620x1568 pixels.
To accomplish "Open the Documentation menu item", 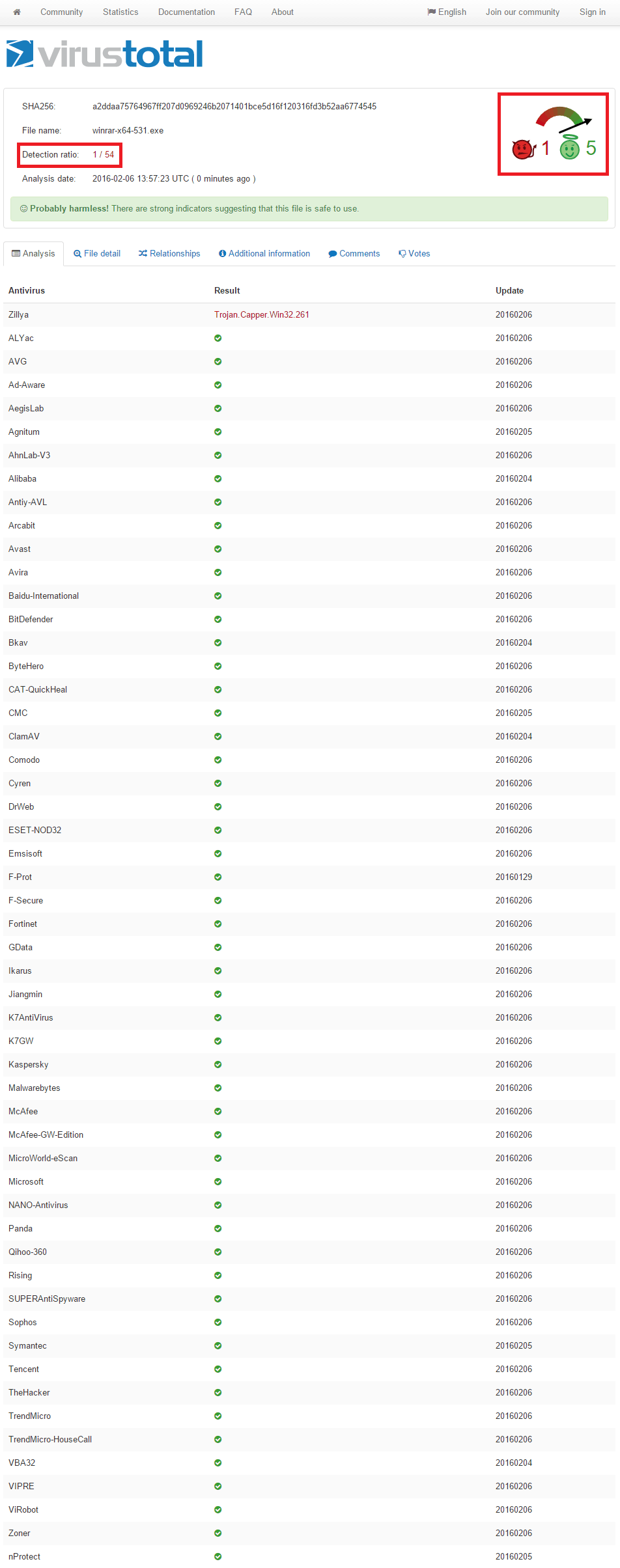I will (x=186, y=12).
